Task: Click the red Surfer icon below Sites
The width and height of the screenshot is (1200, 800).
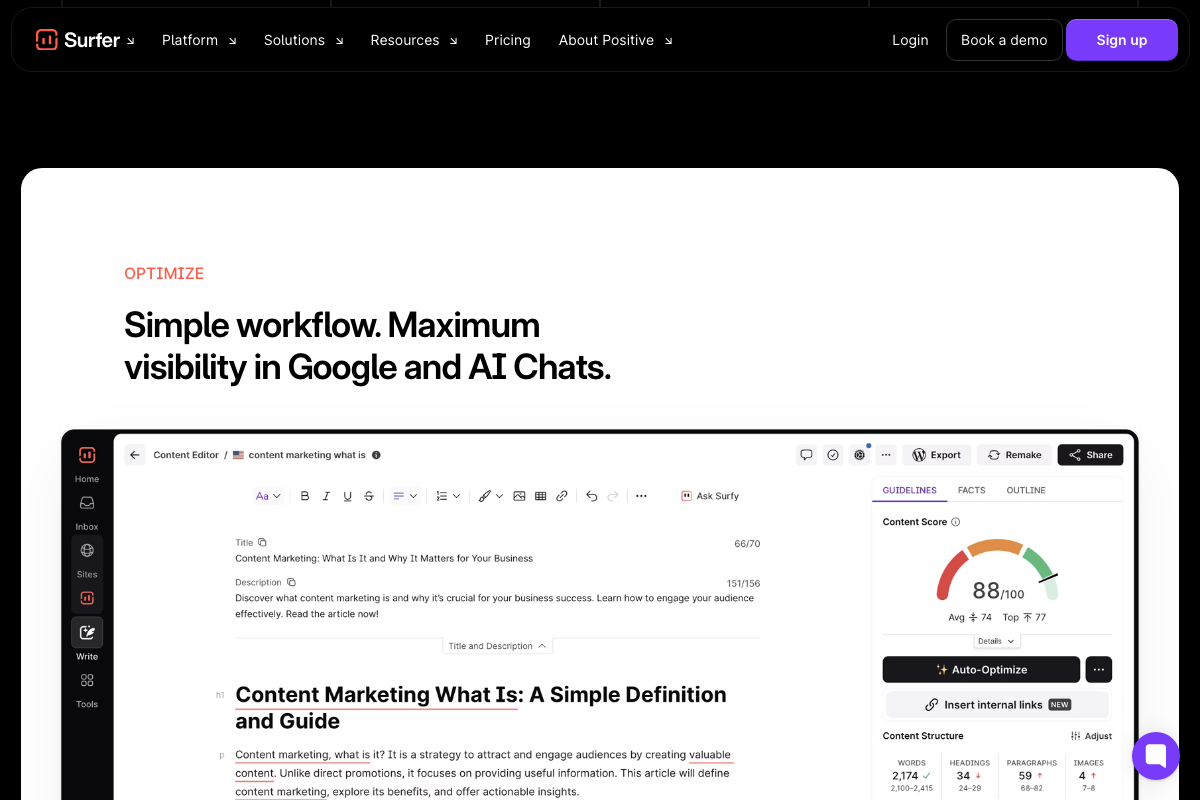Action: tap(87, 598)
